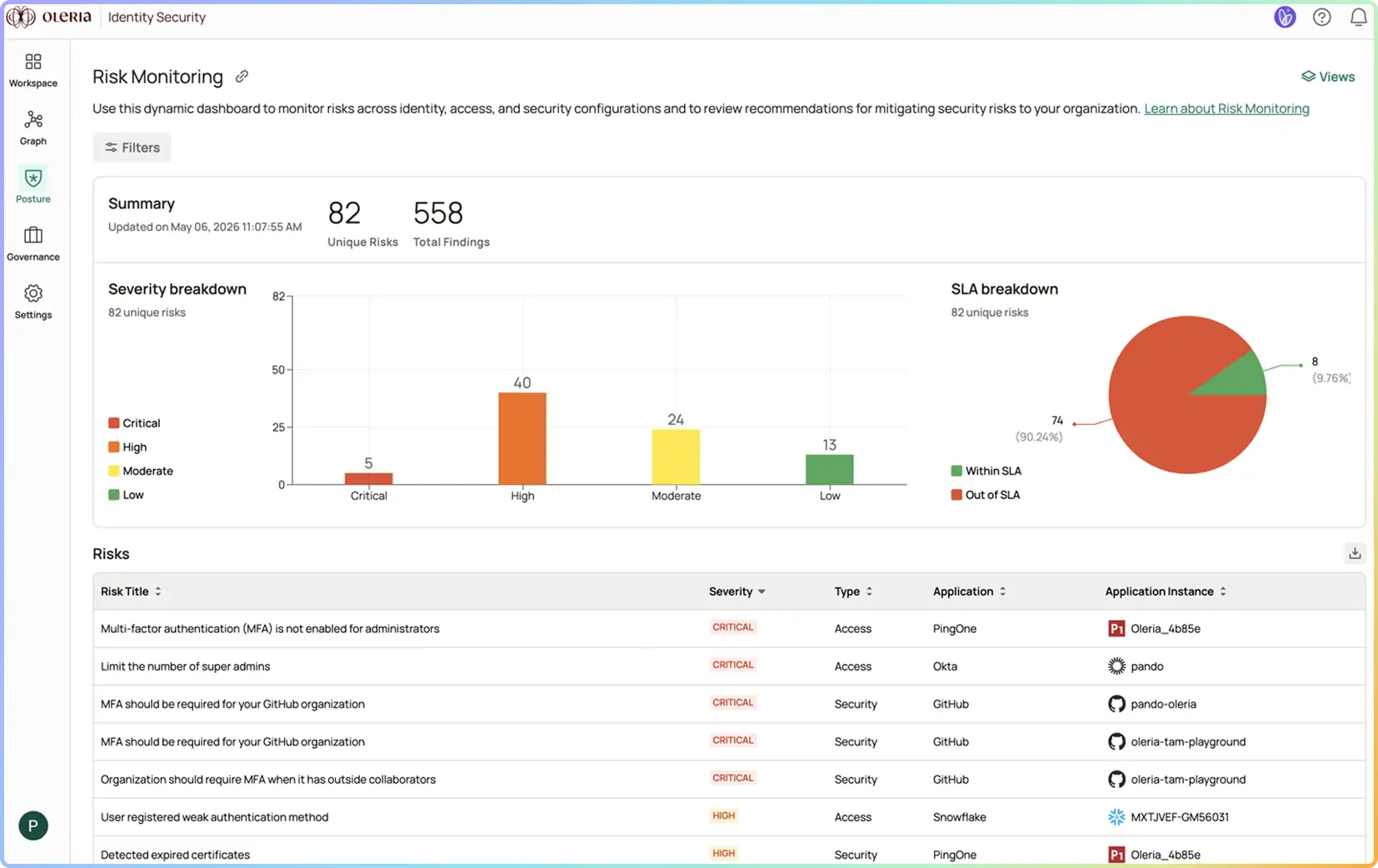The width and height of the screenshot is (1378, 868).
Task: Open risk 'Limit the number of super admins'
Action: 185,666
